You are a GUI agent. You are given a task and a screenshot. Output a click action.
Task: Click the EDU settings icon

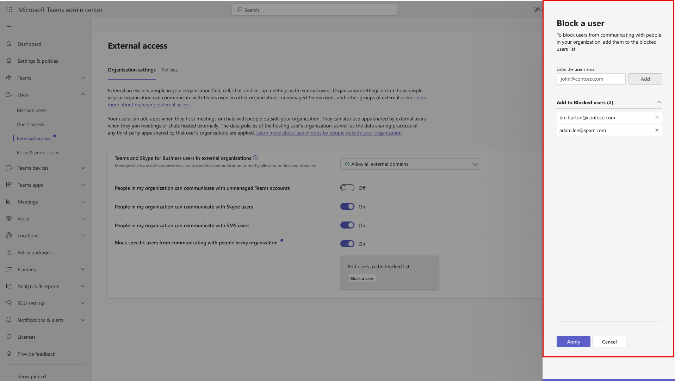click(x=9, y=303)
